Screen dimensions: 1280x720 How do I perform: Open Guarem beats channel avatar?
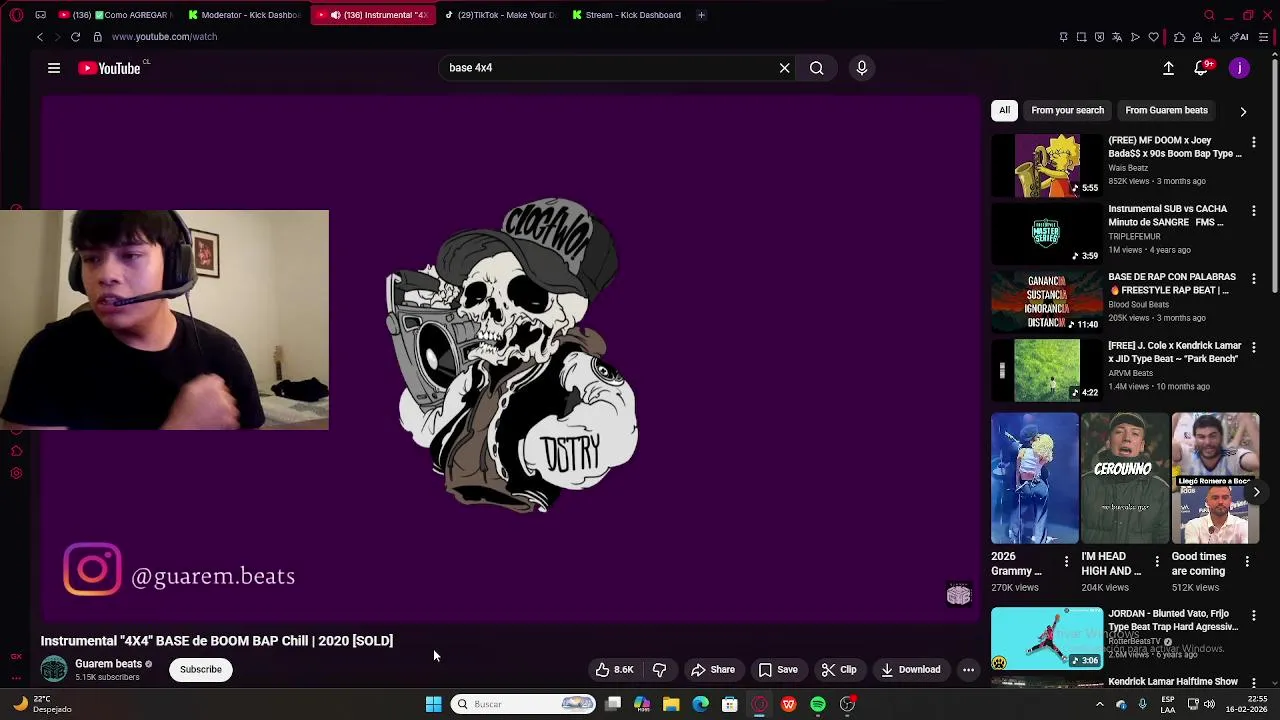click(54, 669)
